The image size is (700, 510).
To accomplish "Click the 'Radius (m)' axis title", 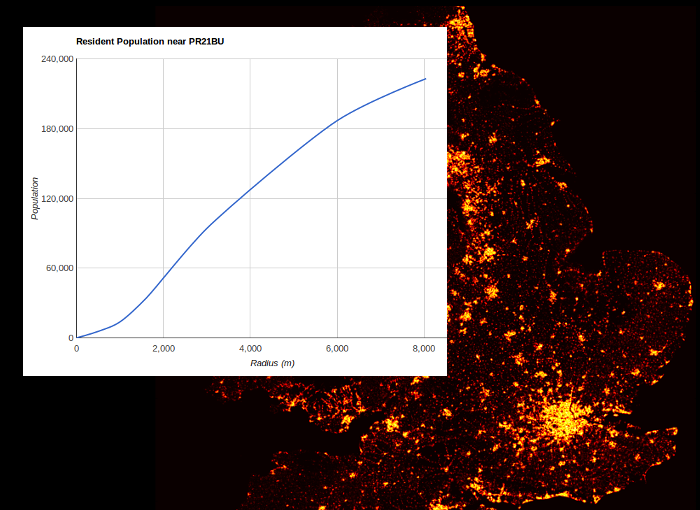I will tap(272, 363).
